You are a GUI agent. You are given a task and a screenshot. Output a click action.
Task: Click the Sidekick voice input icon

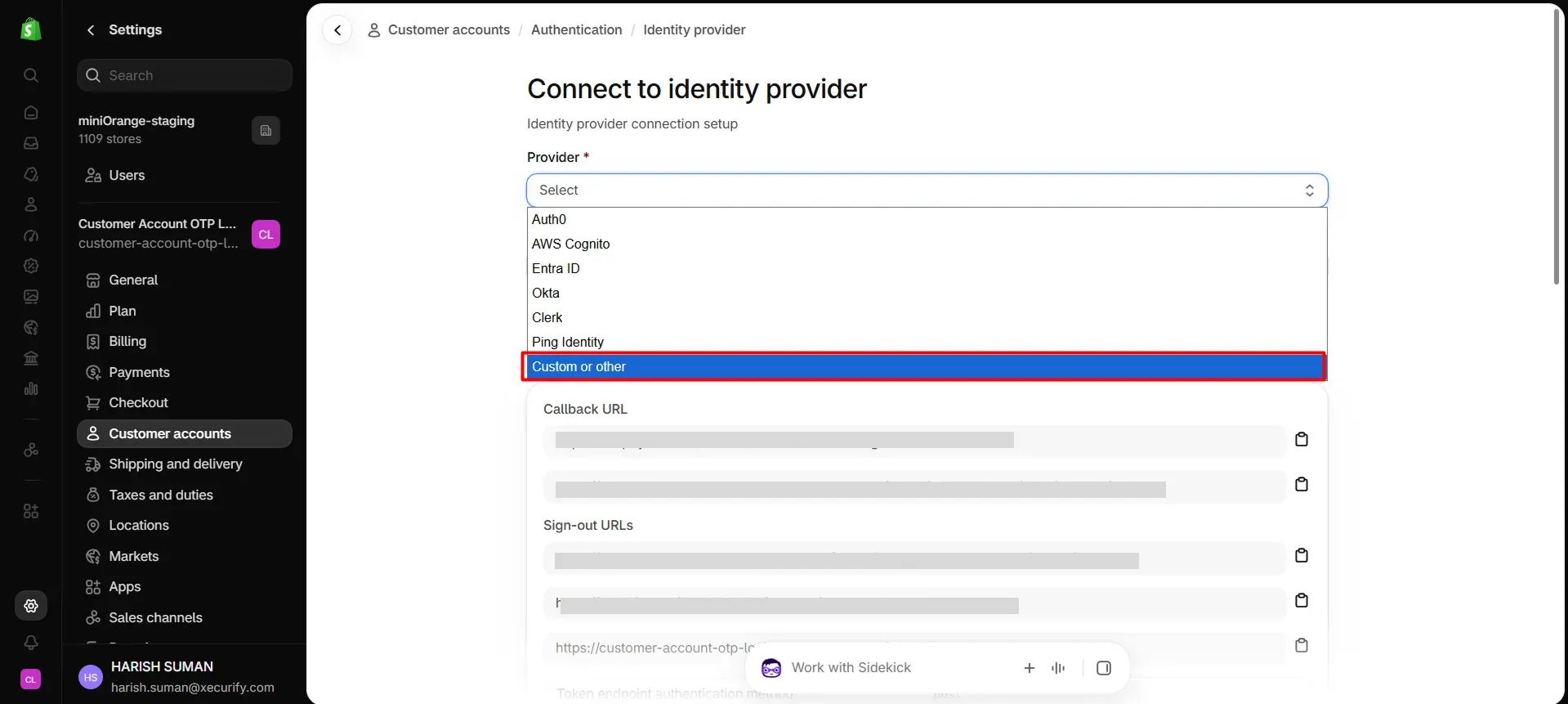click(1058, 668)
